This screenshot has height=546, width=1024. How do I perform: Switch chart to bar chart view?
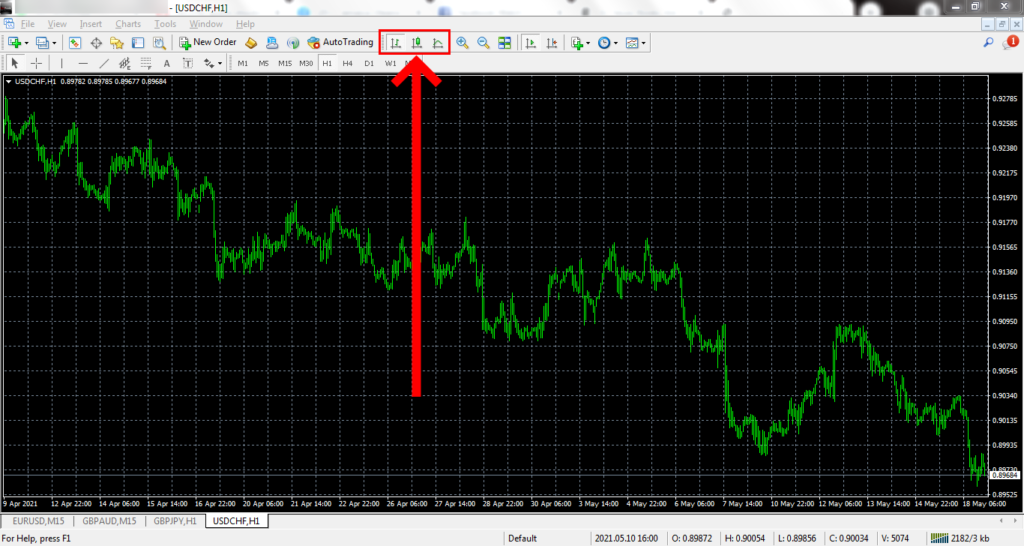pyautogui.click(x=396, y=43)
